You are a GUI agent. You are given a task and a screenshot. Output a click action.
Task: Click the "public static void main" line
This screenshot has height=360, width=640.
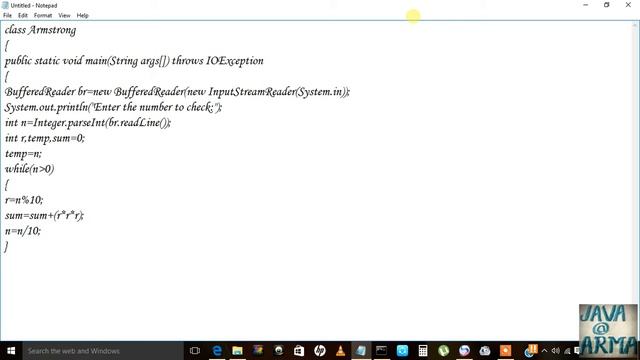134,61
